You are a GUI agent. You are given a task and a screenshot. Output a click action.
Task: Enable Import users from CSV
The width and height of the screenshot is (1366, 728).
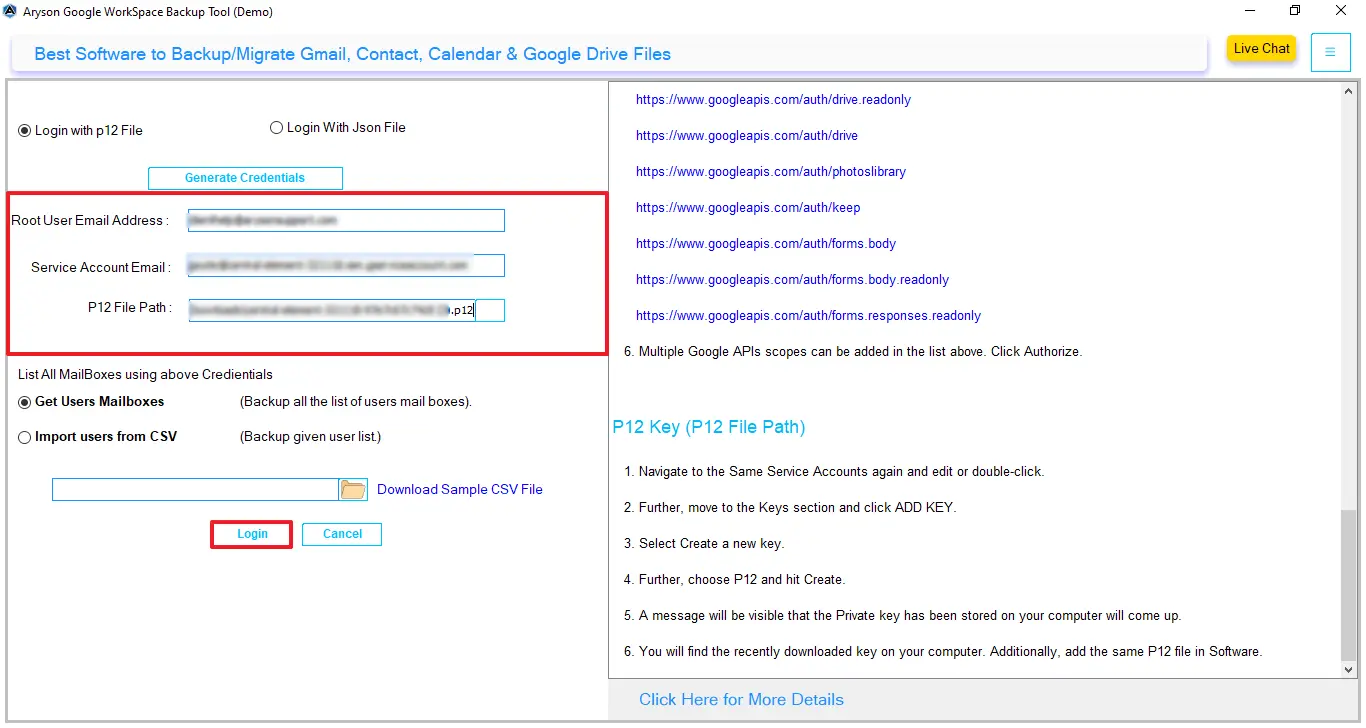pyautogui.click(x=24, y=436)
